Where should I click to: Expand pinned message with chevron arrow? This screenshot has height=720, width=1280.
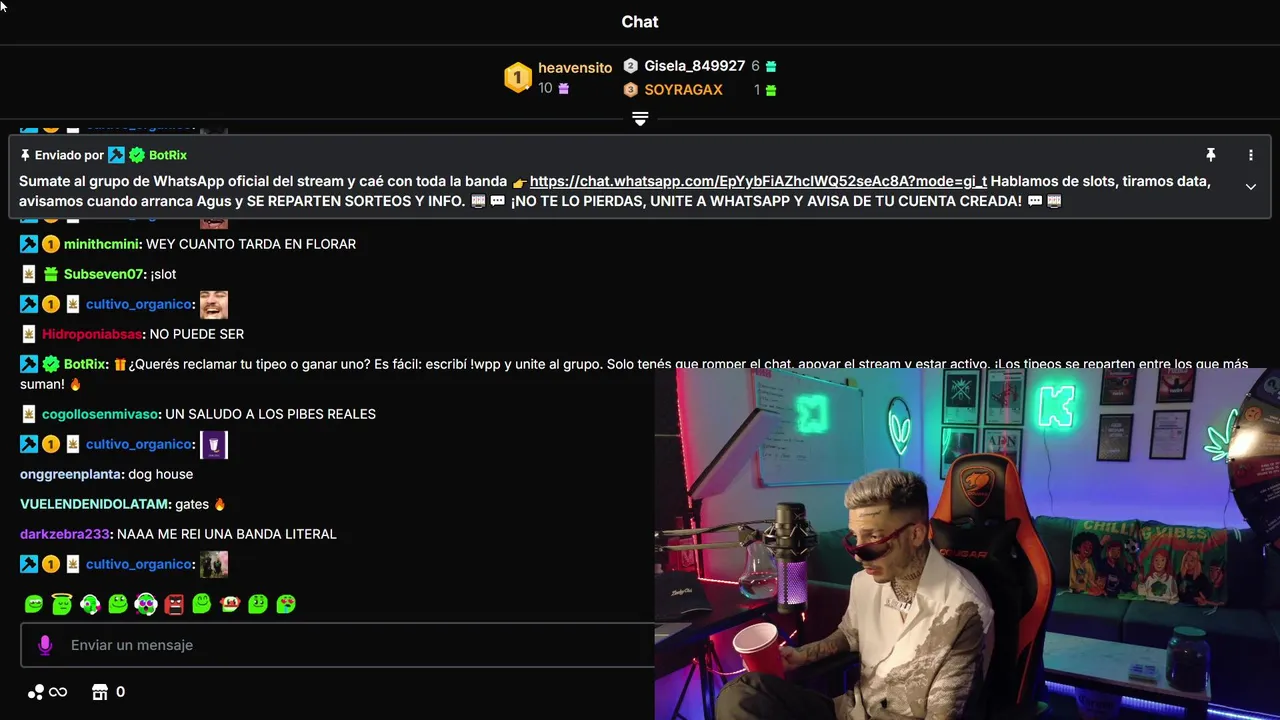(1250, 187)
